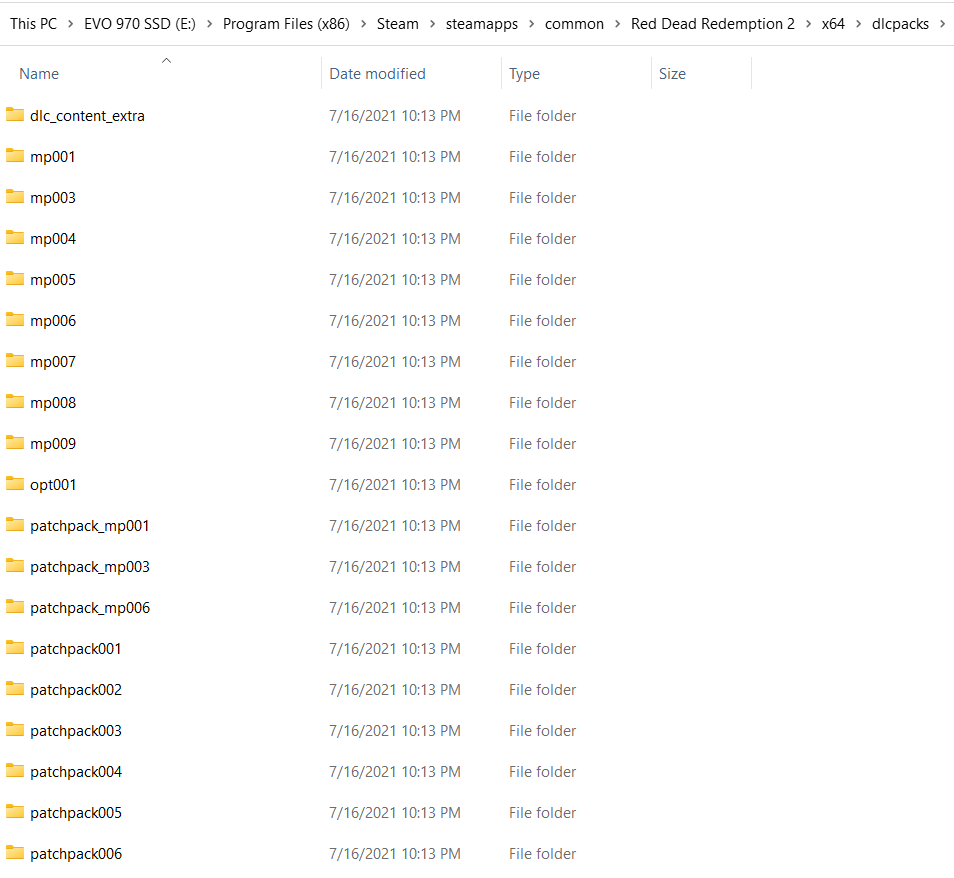This screenshot has height=878, width=954.
Task: Select the patchpack_mp003 folder name
Action: [90, 566]
